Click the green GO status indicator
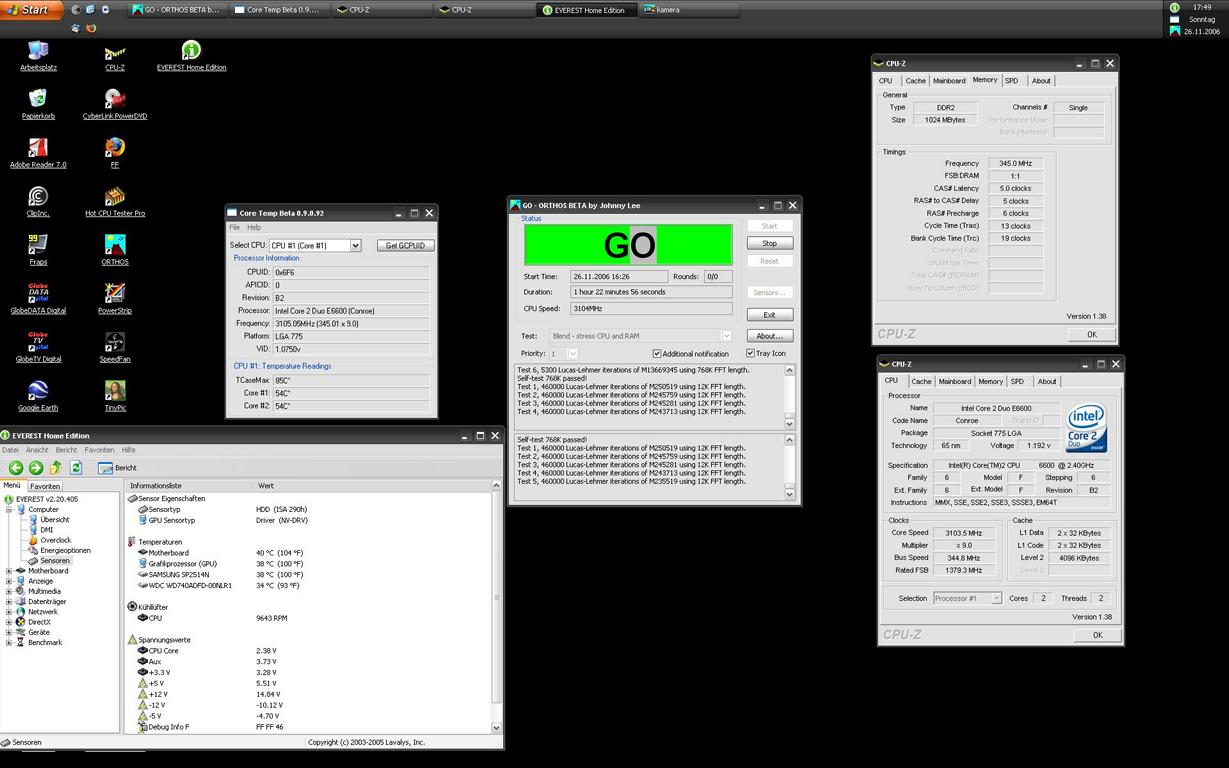This screenshot has width=1229, height=768. click(628, 244)
